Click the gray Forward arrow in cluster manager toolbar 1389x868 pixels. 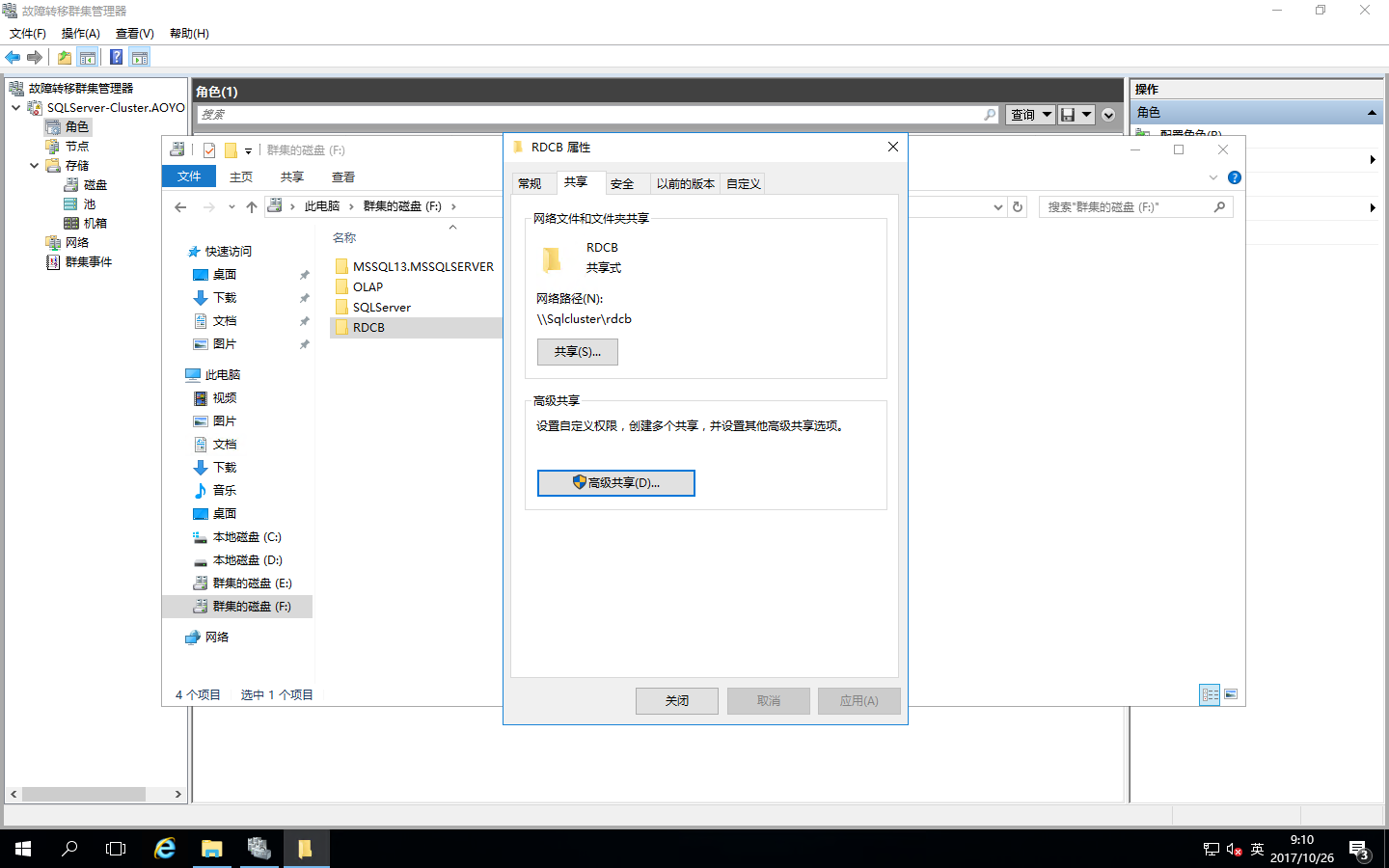click(x=35, y=58)
